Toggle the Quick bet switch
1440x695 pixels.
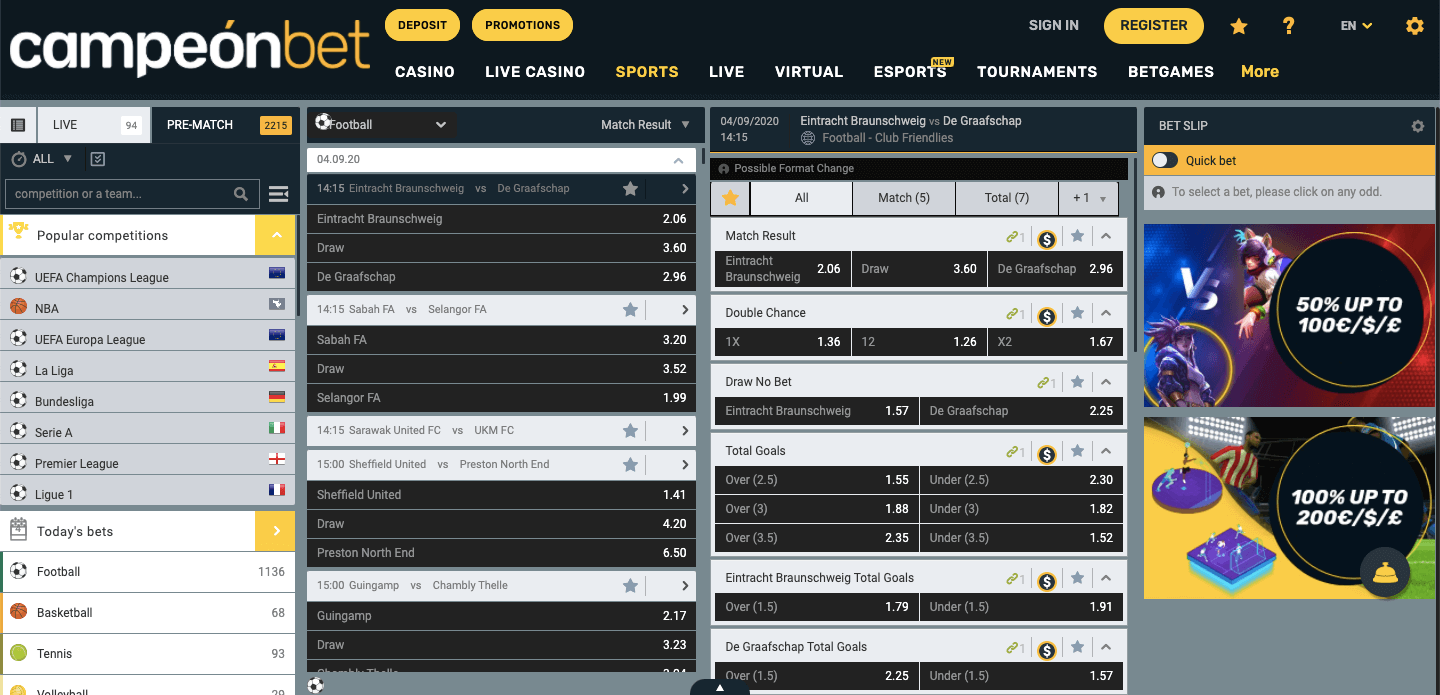point(1165,160)
